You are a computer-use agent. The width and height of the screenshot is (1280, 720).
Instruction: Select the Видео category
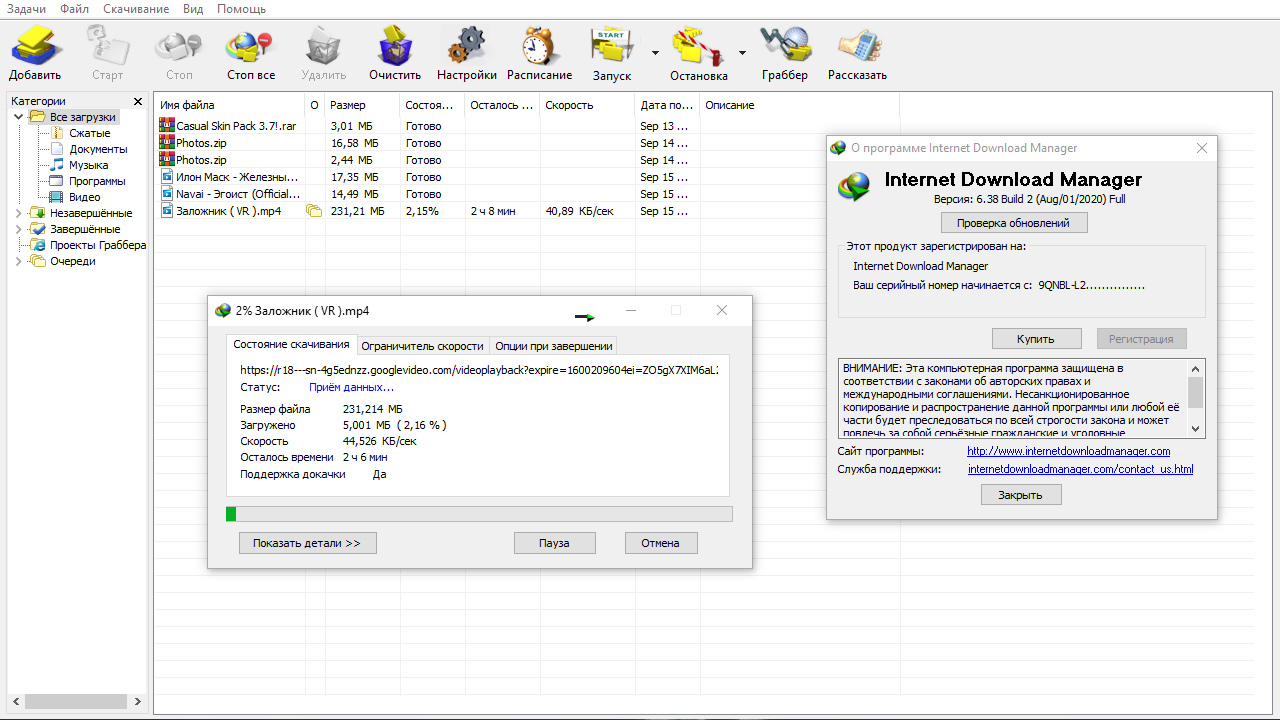coord(84,197)
